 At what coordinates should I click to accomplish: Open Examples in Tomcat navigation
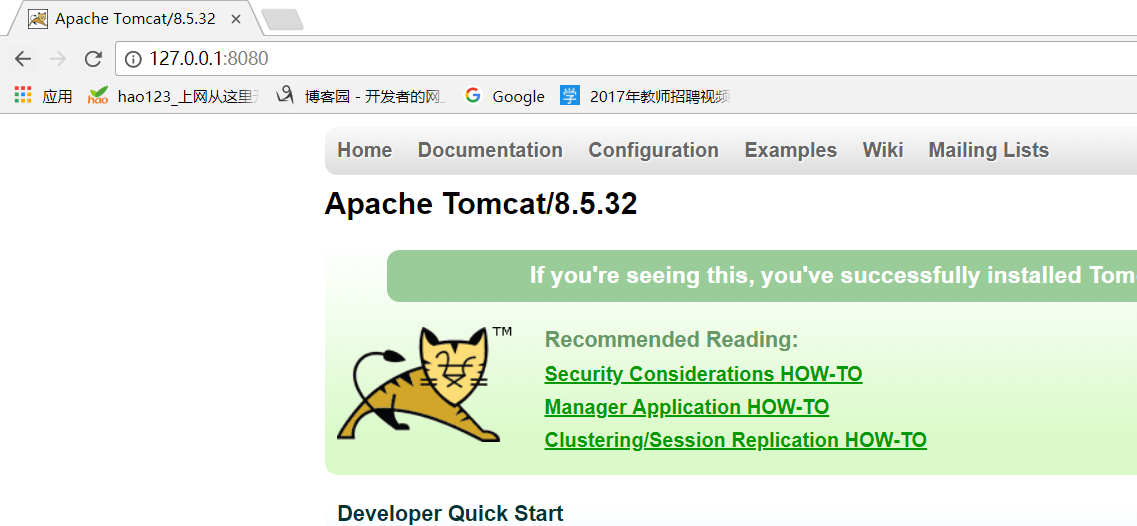(x=790, y=150)
